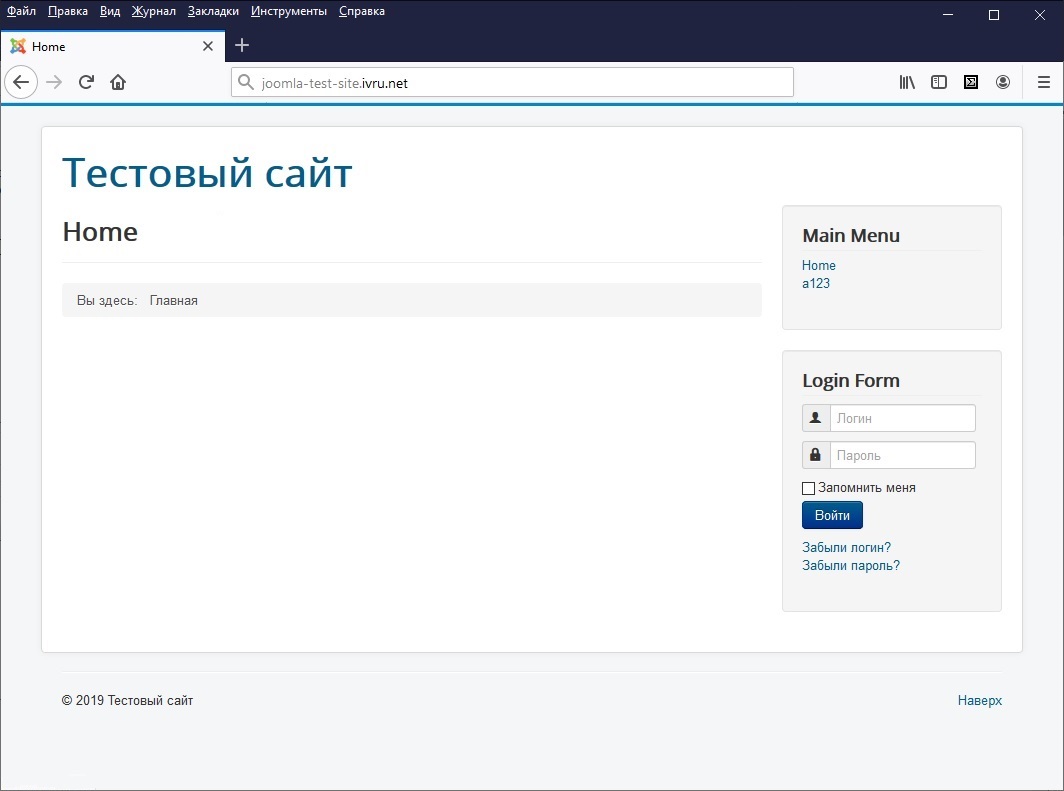Select the Home browser tab
Image resolution: width=1064 pixels, height=791 pixels.
point(113,46)
